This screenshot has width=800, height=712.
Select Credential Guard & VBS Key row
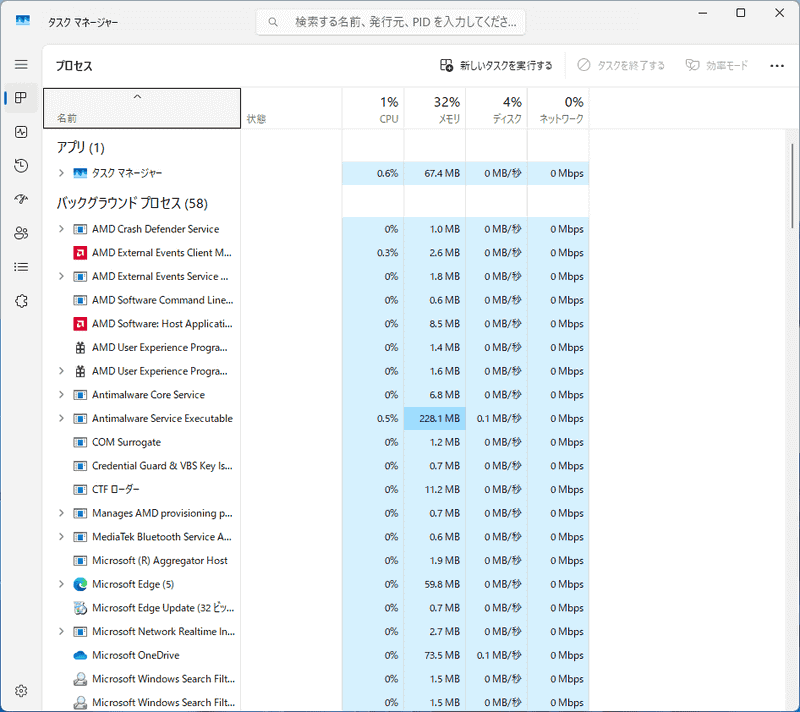pos(316,466)
